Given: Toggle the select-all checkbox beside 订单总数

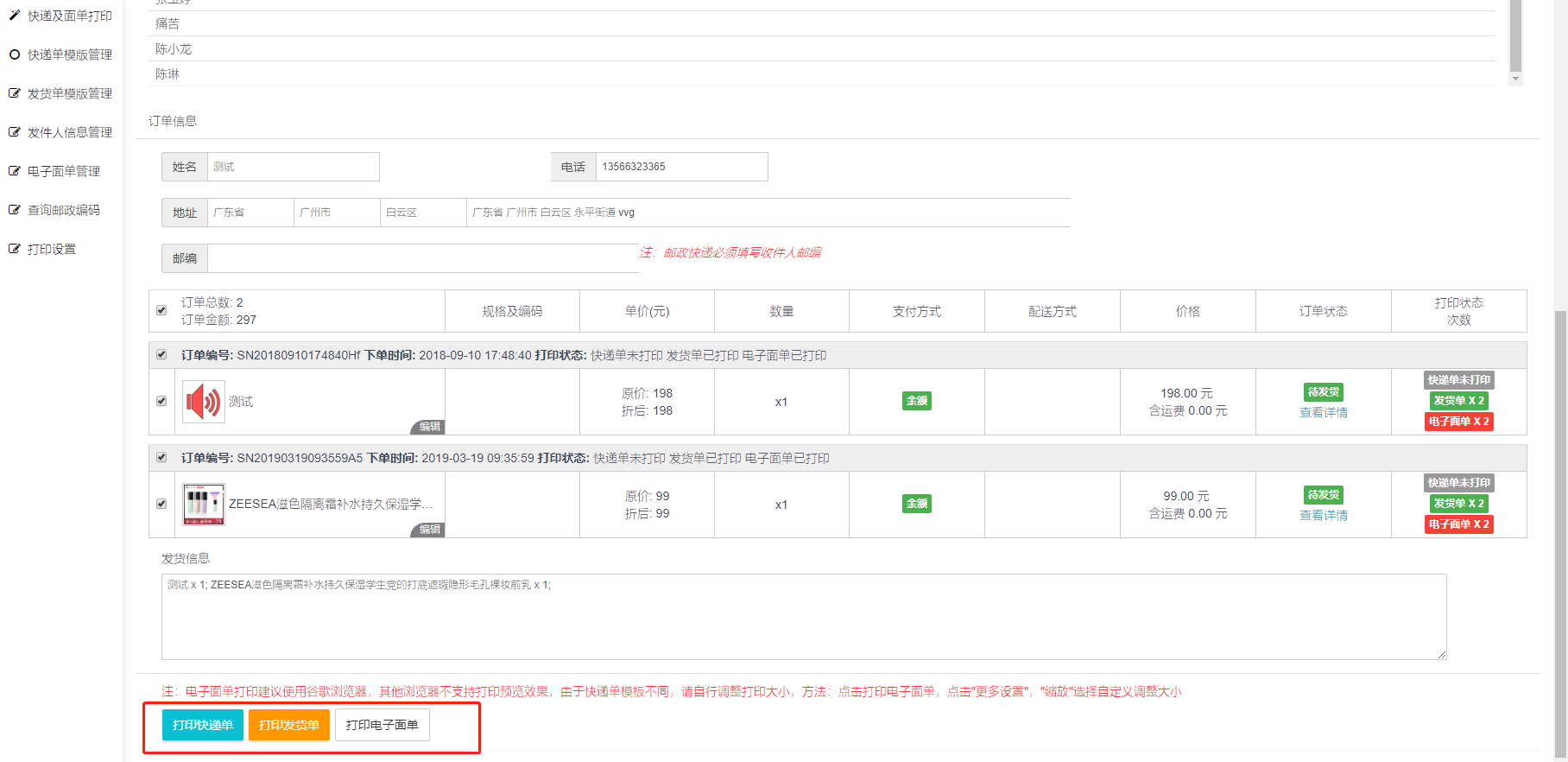Looking at the screenshot, I should (x=161, y=310).
